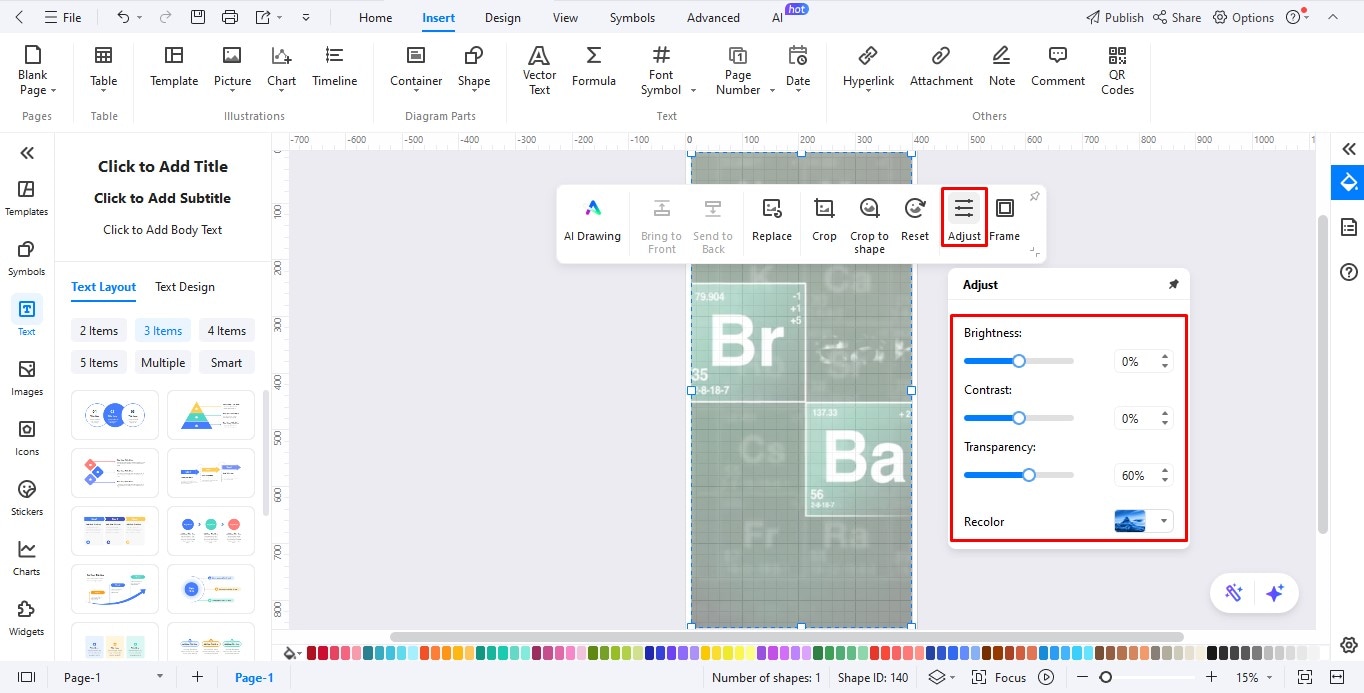Image resolution: width=1364 pixels, height=693 pixels.
Task: Open the Charts sidebar panel
Action: click(x=27, y=558)
